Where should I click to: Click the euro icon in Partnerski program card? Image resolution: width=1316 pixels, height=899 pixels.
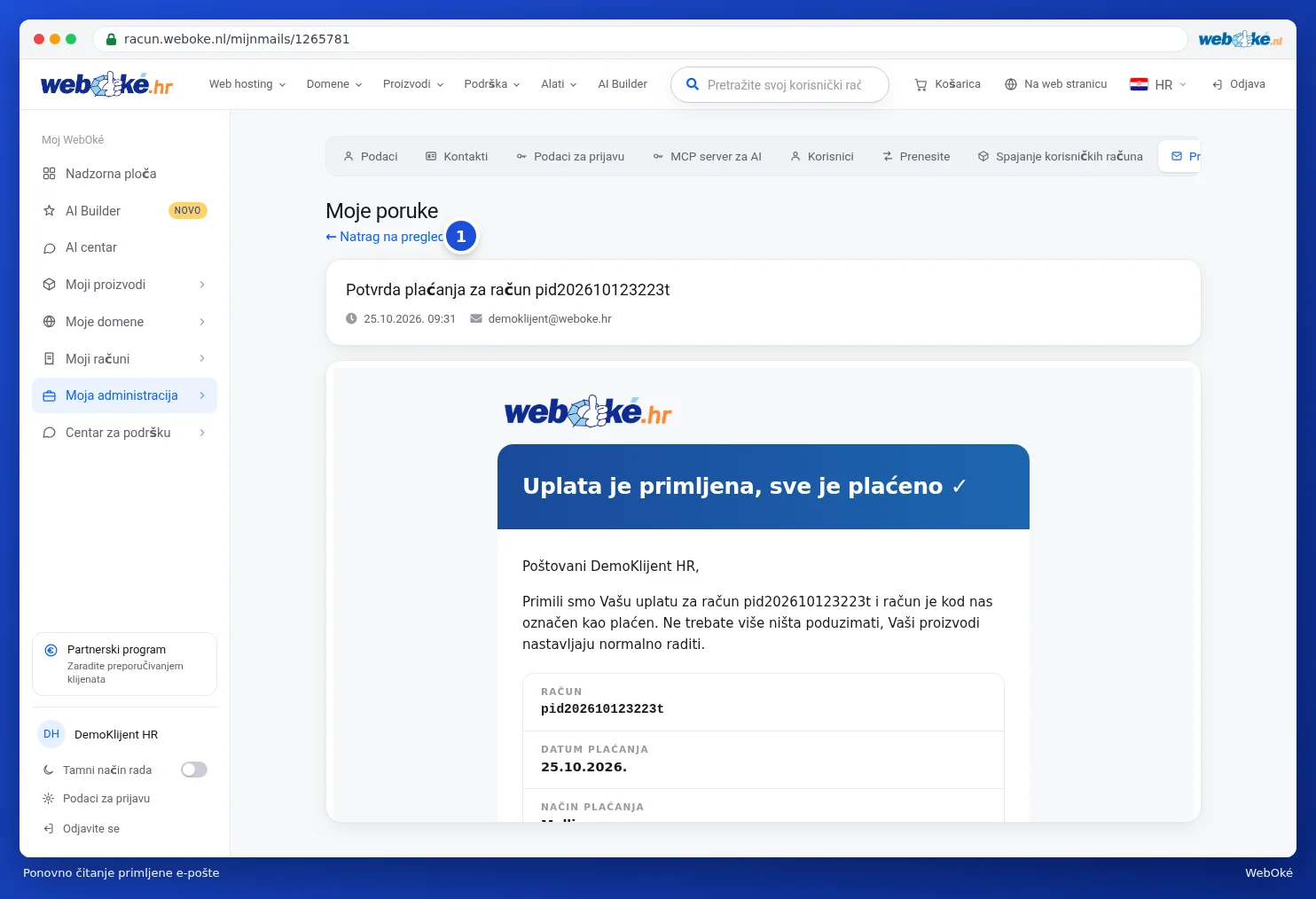tap(51, 650)
